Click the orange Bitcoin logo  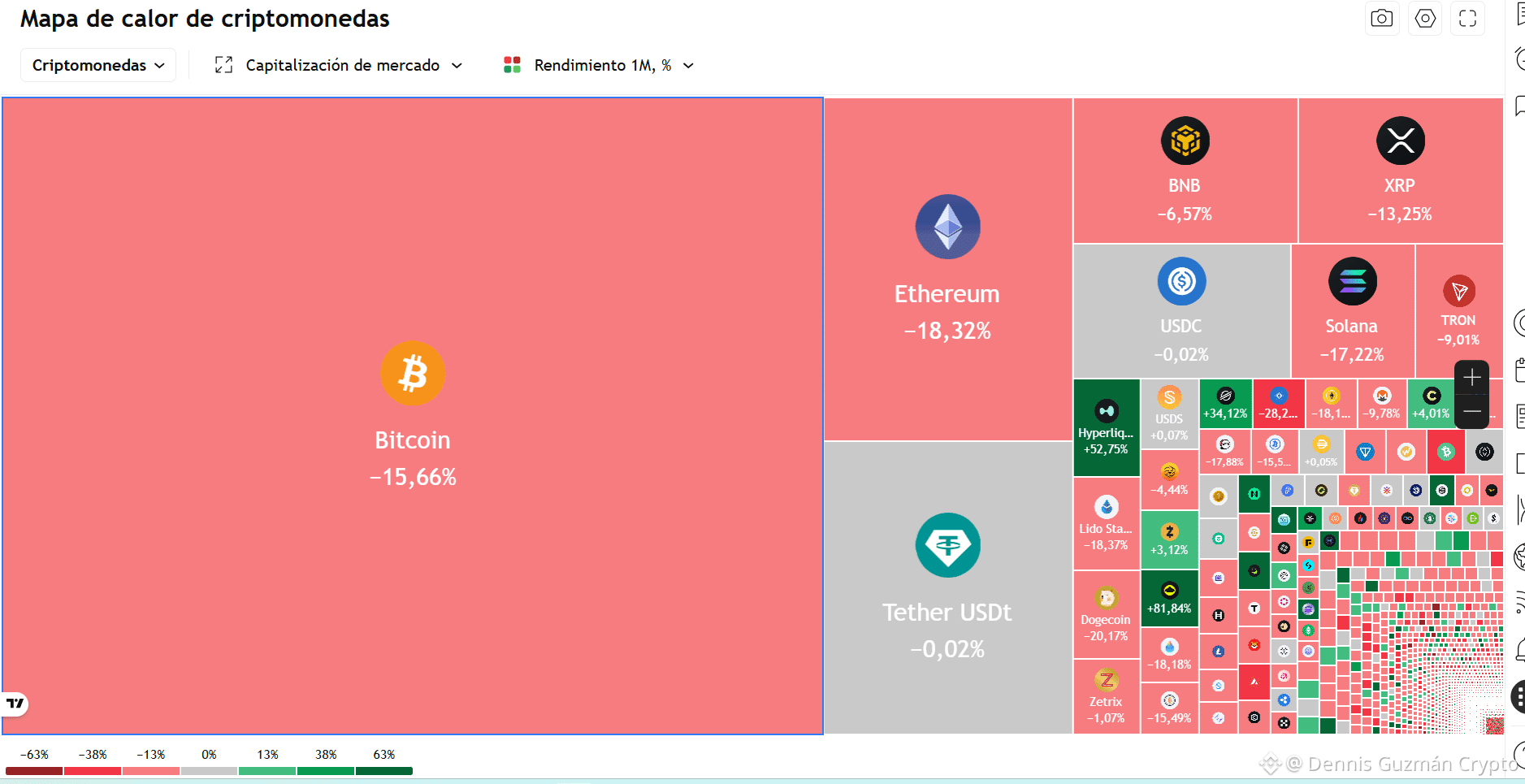[413, 374]
